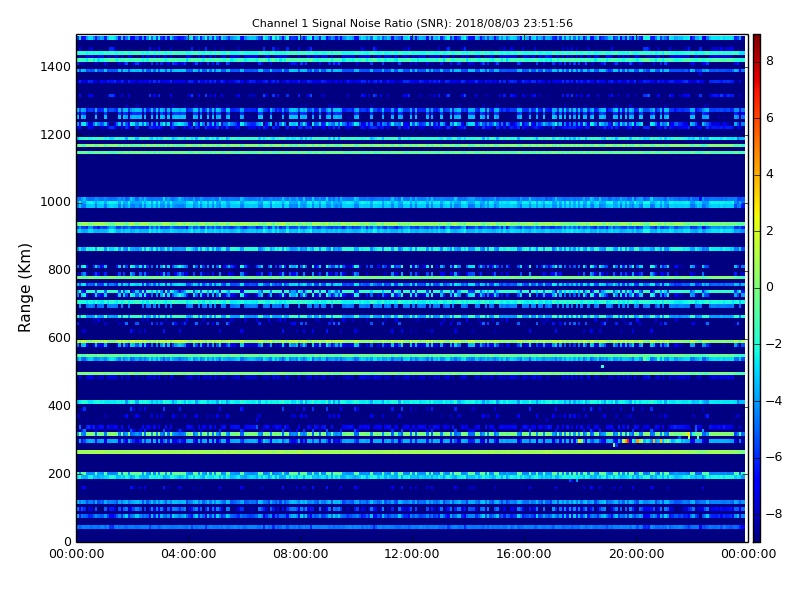Click the 400 range tick label
800x600 pixels.
(59, 406)
